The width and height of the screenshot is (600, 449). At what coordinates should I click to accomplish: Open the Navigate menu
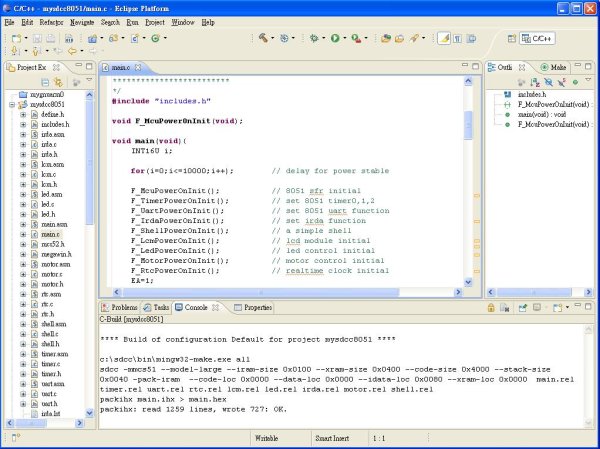(82, 23)
